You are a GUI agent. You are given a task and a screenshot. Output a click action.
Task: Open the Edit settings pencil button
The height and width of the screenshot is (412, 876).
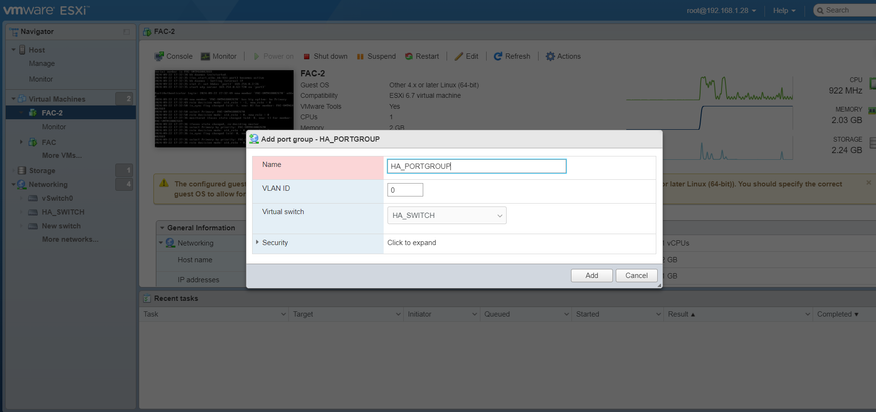[x=466, y=56]
